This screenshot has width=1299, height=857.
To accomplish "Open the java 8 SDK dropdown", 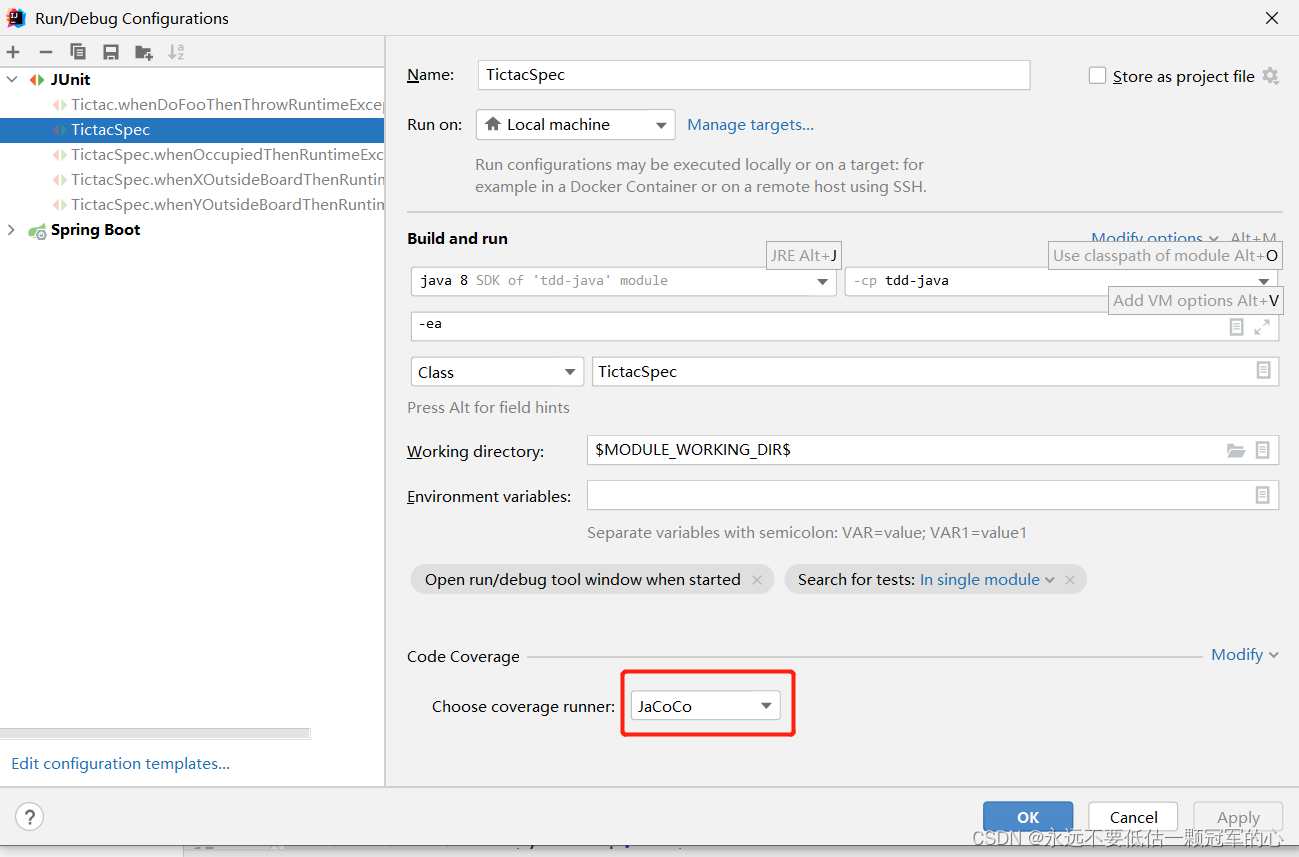I will click(x=623, y=281).
